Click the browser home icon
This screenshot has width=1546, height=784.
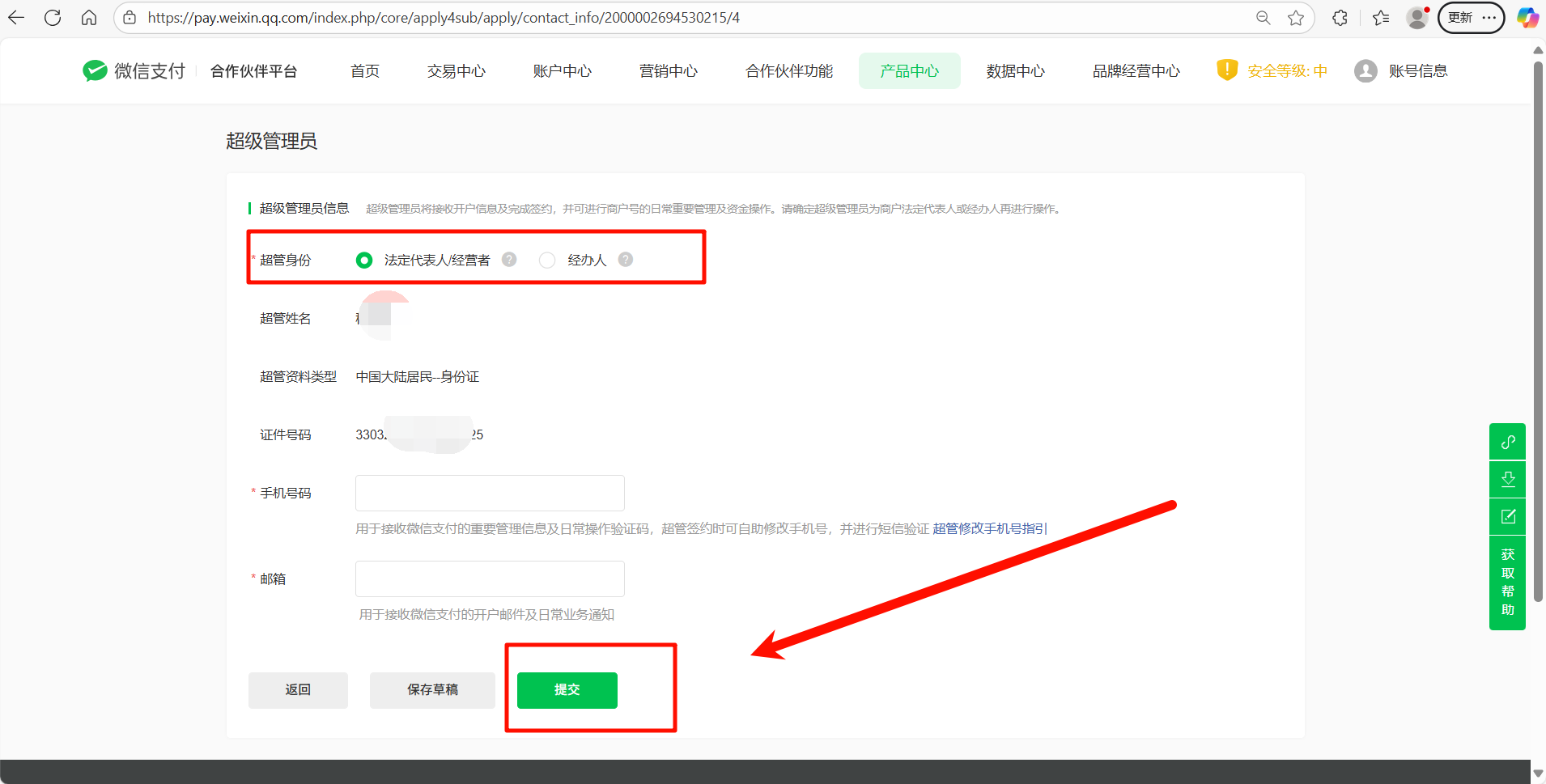89,18
